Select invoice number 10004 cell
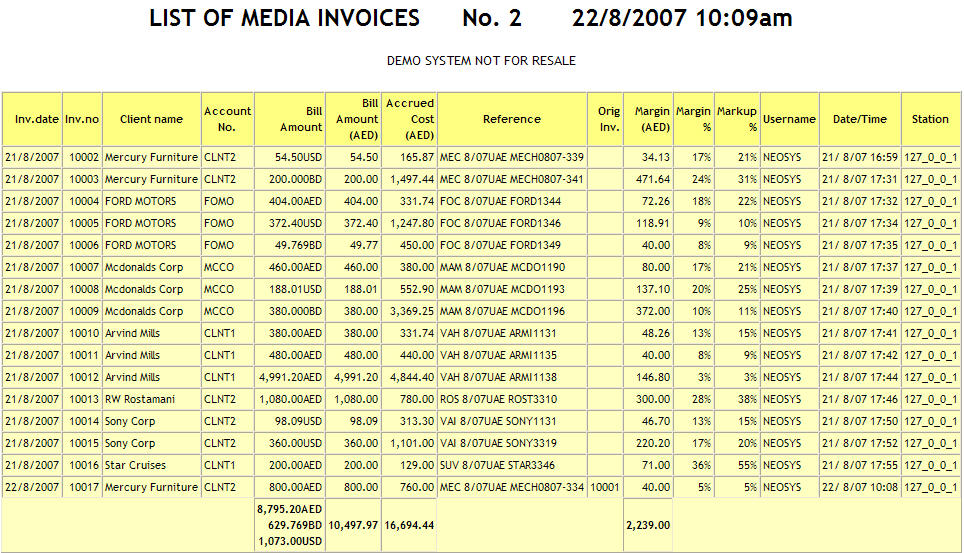The height and width of the screenshot is (553, 964). click(x=82, y=201)
